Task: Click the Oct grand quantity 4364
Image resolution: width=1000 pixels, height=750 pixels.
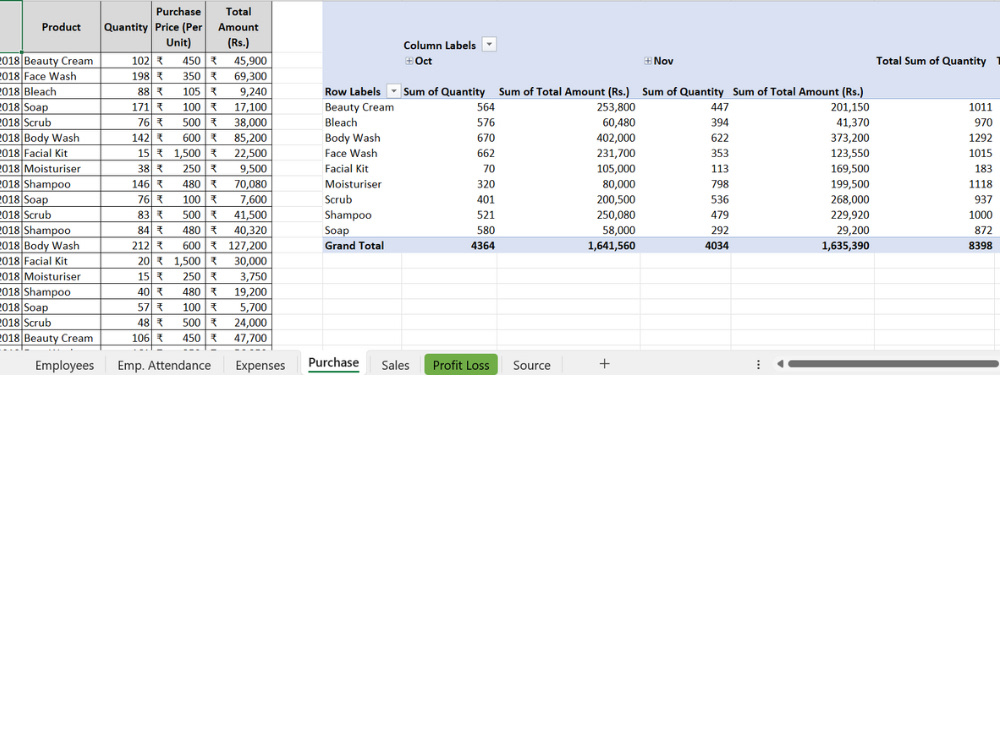Action: tap(483, 246)
